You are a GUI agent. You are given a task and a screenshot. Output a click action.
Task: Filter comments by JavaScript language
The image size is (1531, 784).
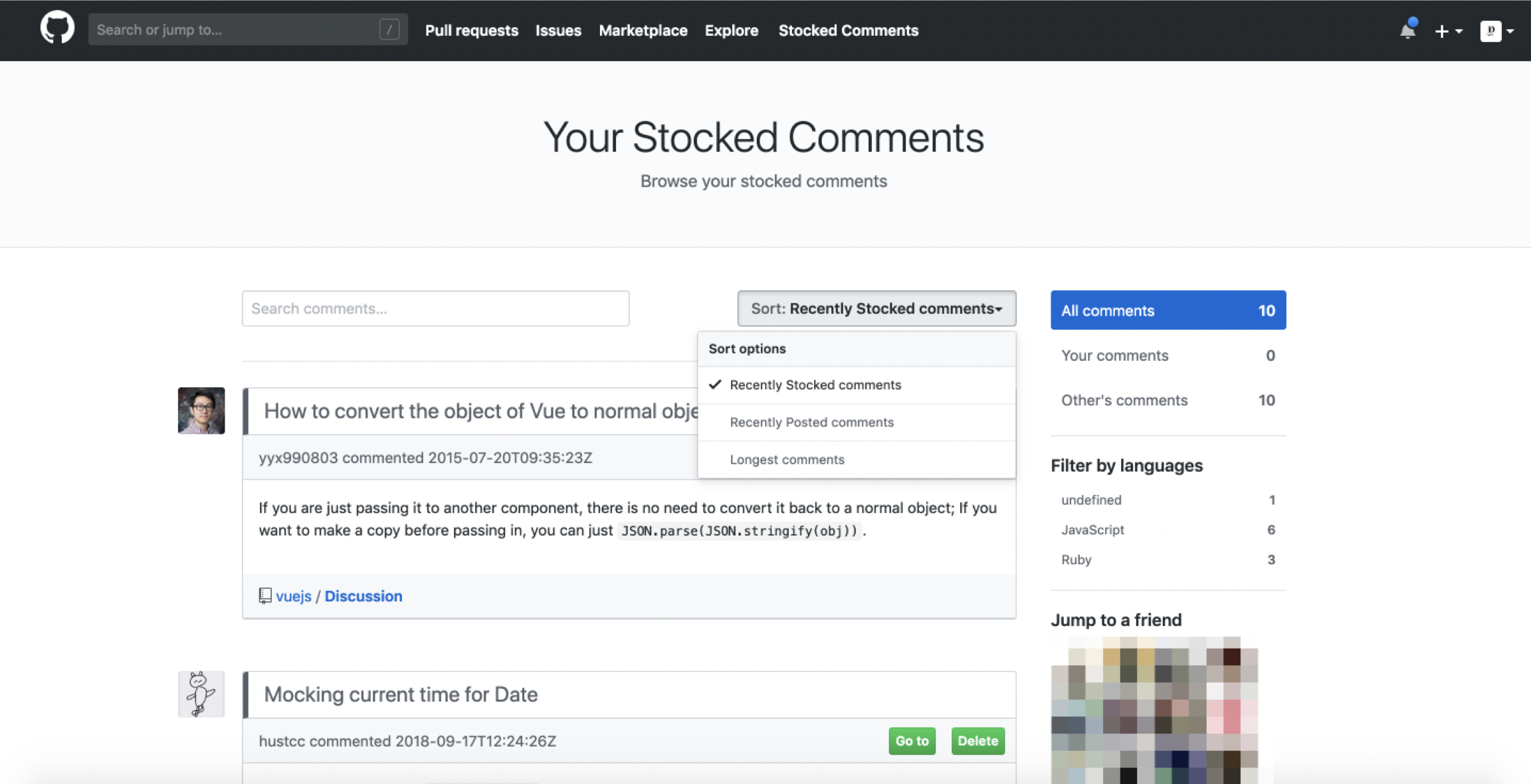pos(1092,530)
